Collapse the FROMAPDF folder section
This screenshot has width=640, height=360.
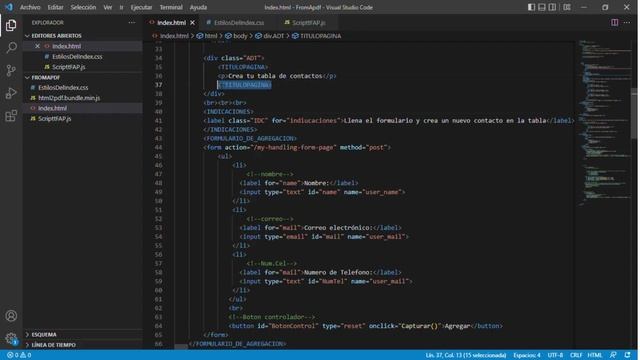45,77
